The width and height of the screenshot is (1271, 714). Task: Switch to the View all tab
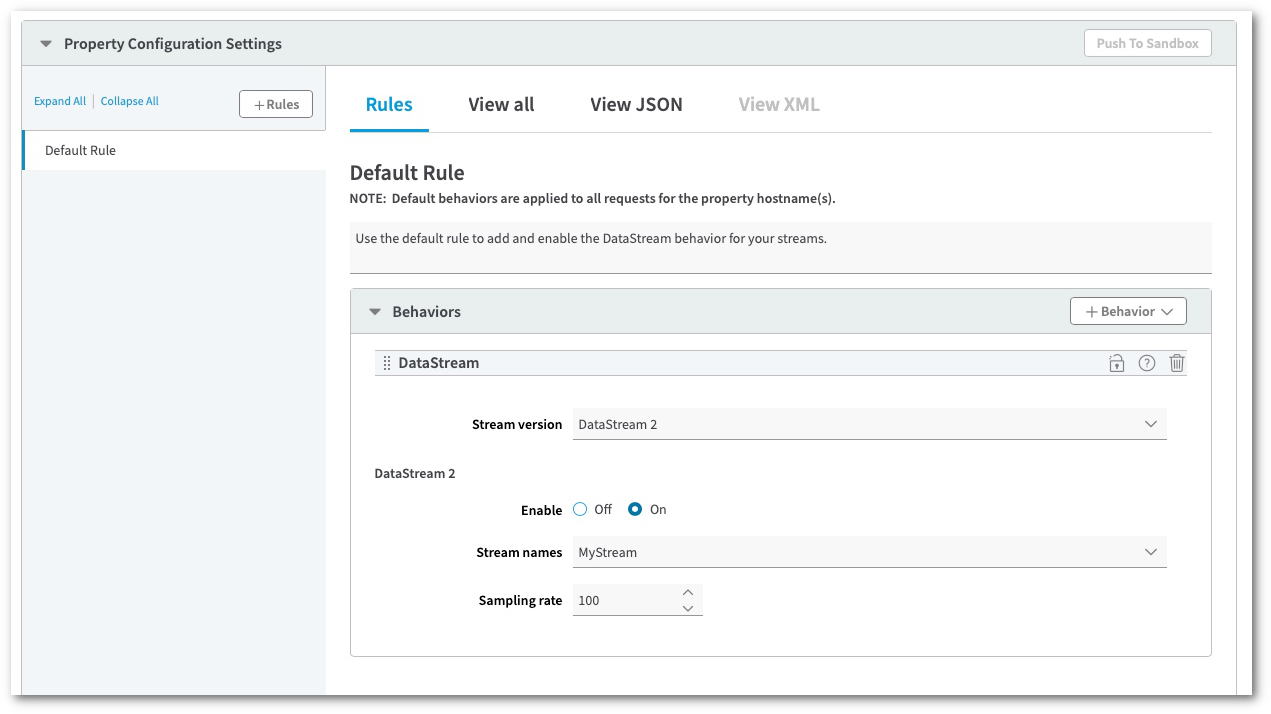tap(501, 105)
